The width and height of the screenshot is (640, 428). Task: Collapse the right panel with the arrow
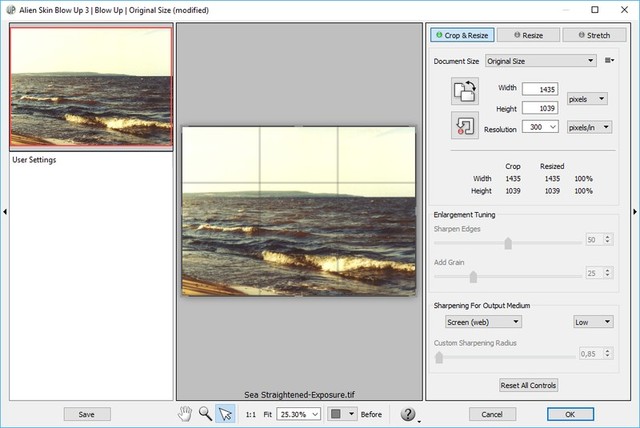point(634,211)
